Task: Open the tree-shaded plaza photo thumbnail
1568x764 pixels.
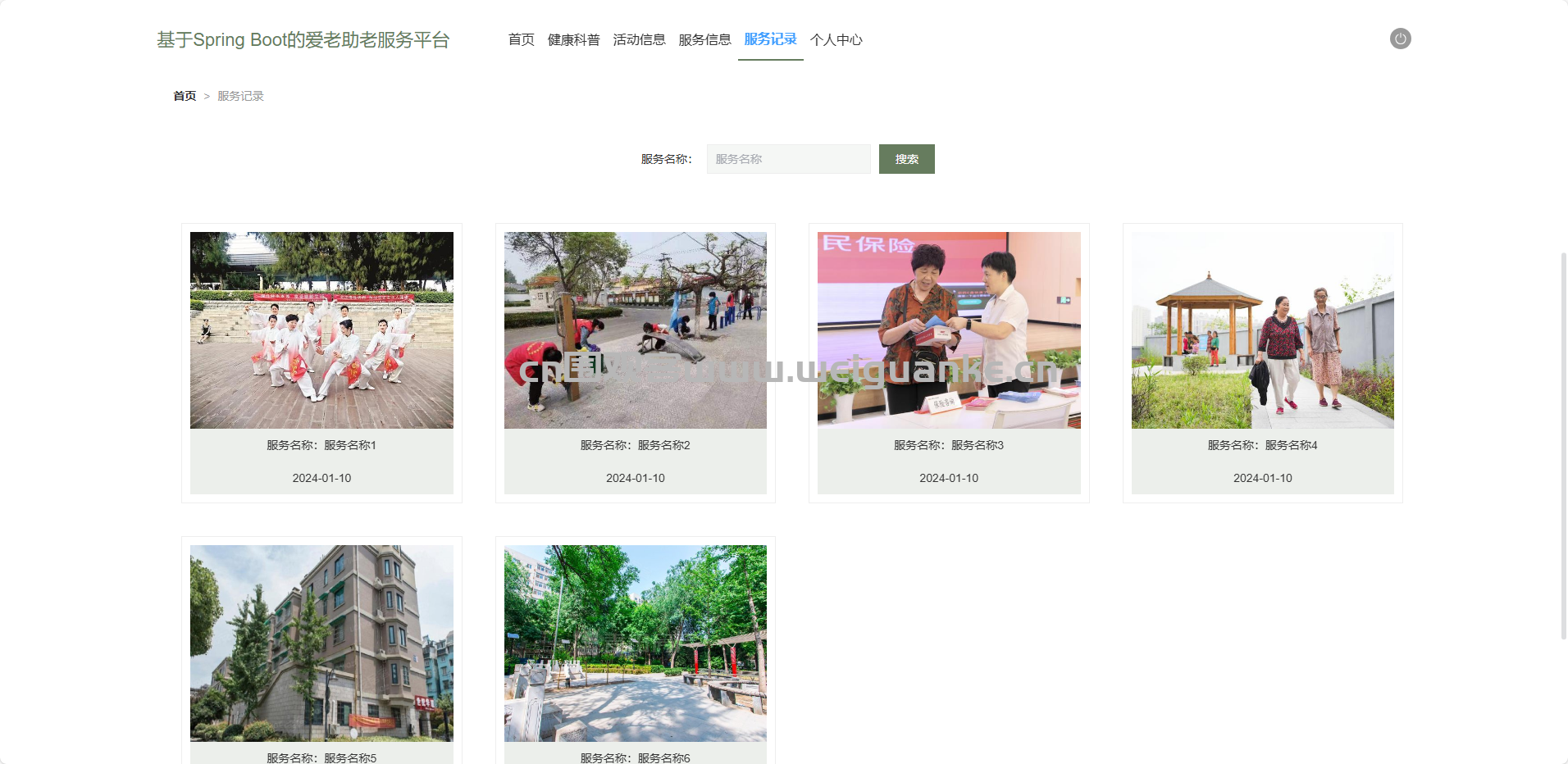Action: (635, 643)
